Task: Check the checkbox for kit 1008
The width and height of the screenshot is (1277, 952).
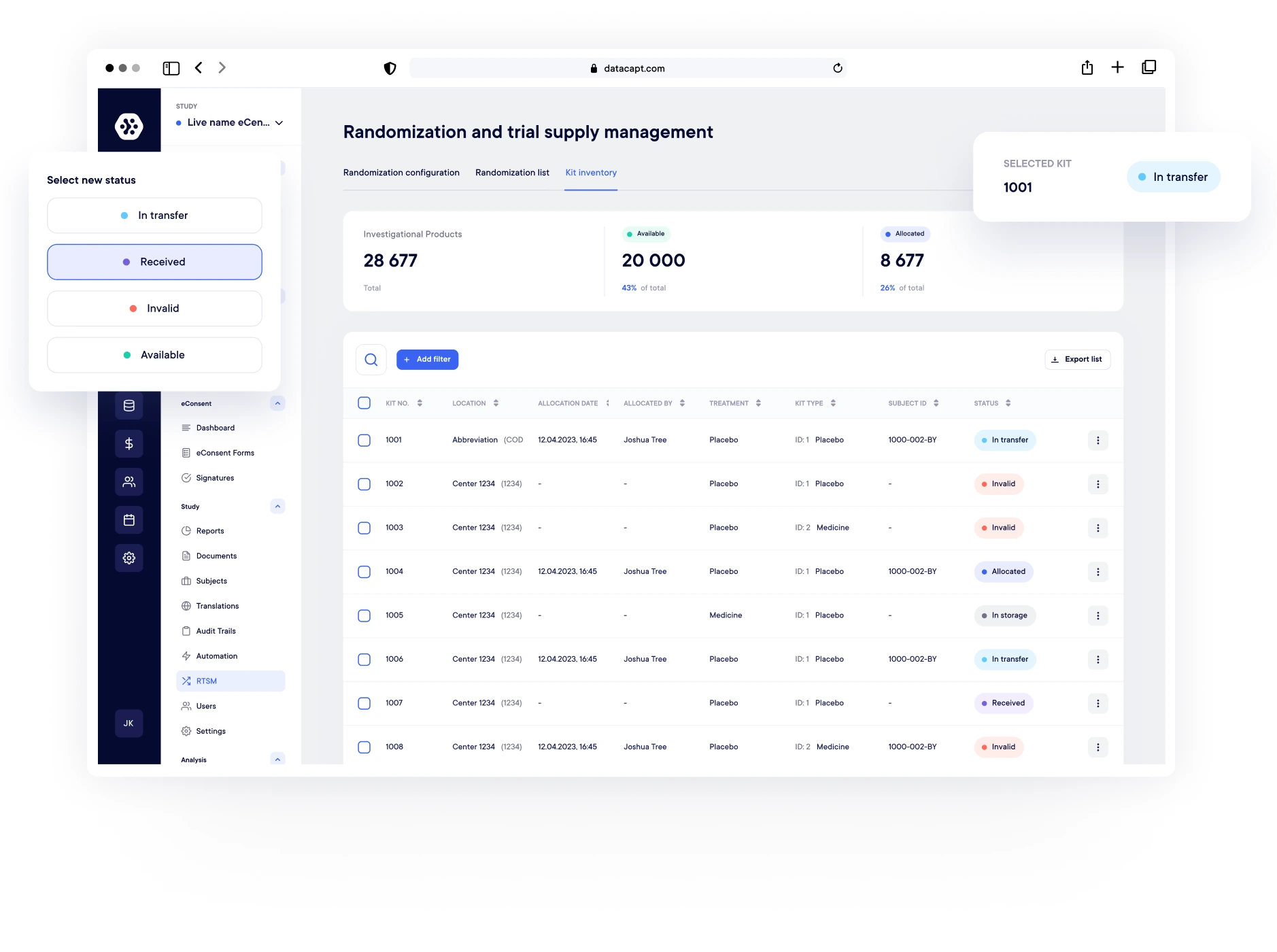Action: [x=364, y=747]
